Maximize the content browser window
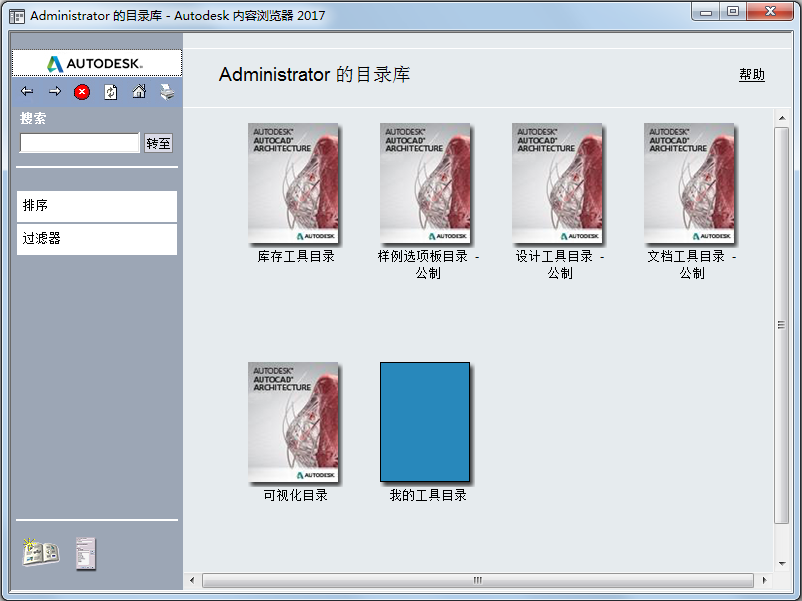Viewport: 802px width, 601px height. coord(733,12)
